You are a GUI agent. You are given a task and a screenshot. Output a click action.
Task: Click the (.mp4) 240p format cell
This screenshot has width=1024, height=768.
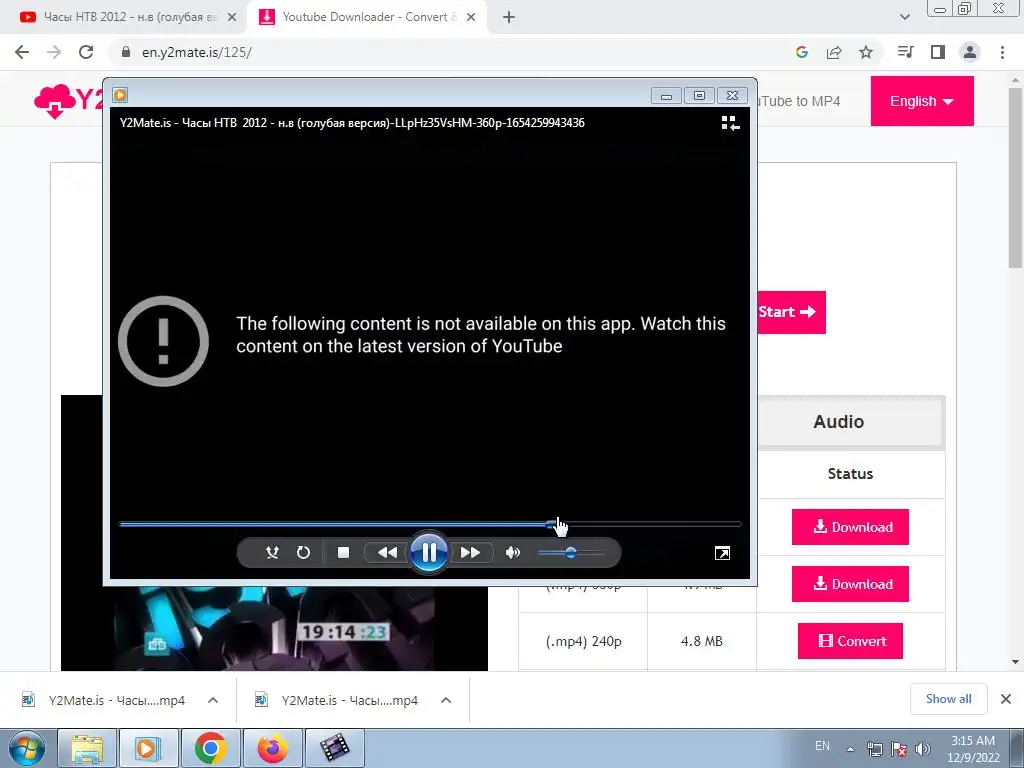[x=583, y=641]
